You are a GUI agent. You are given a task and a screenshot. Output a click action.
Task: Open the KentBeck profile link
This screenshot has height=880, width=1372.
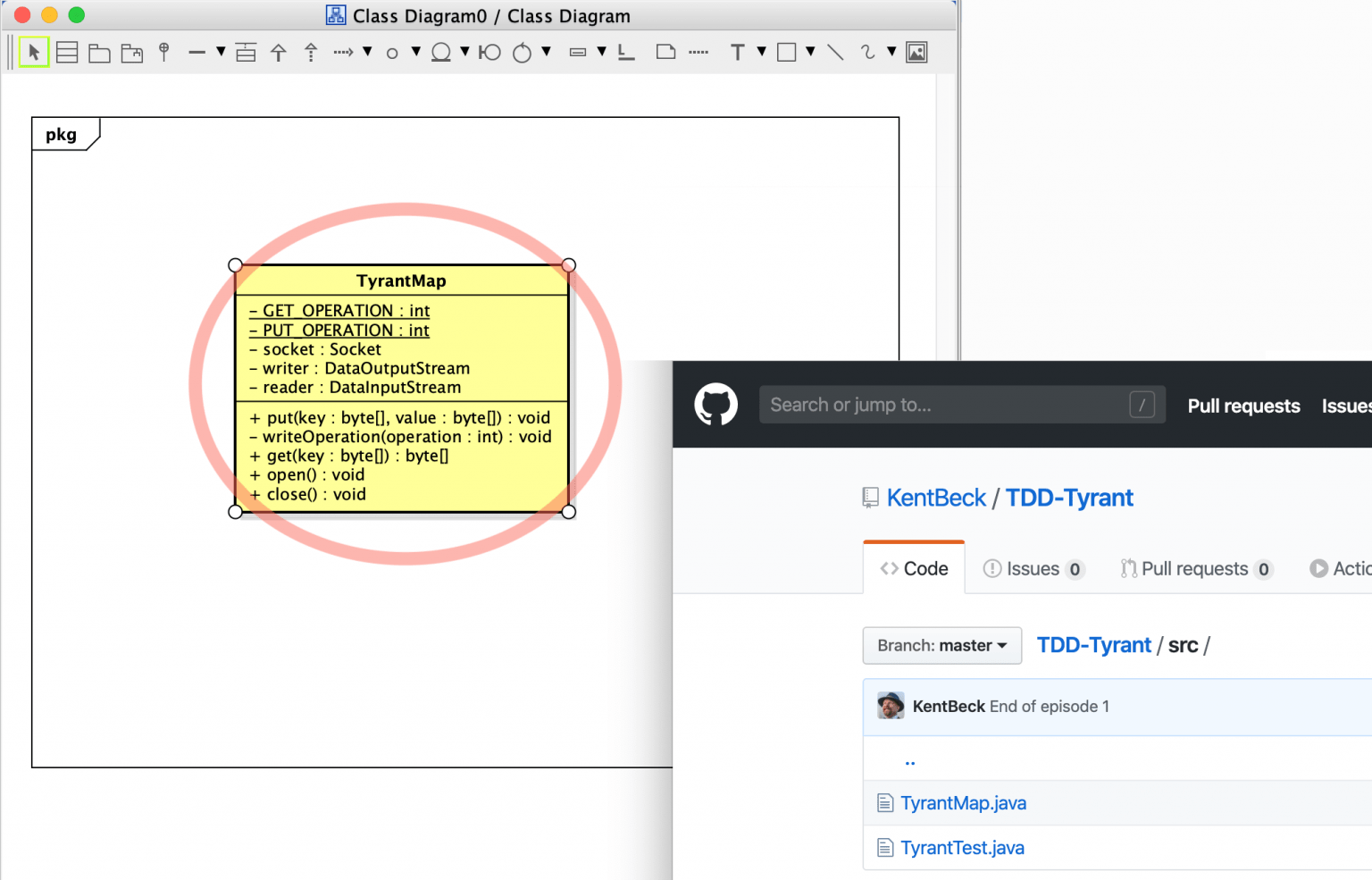click(x=936, y=498)
